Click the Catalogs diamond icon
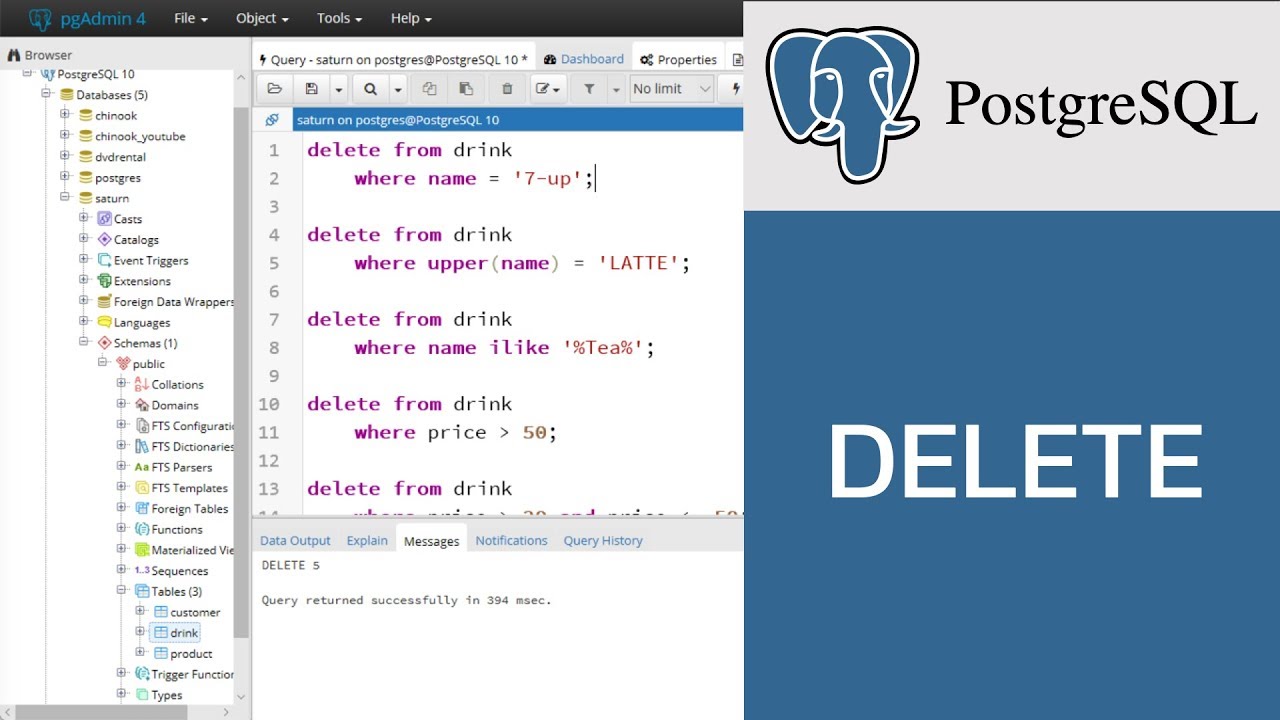Image resolution: width=1280 pixels, height=720 pixels. [105, 240]
